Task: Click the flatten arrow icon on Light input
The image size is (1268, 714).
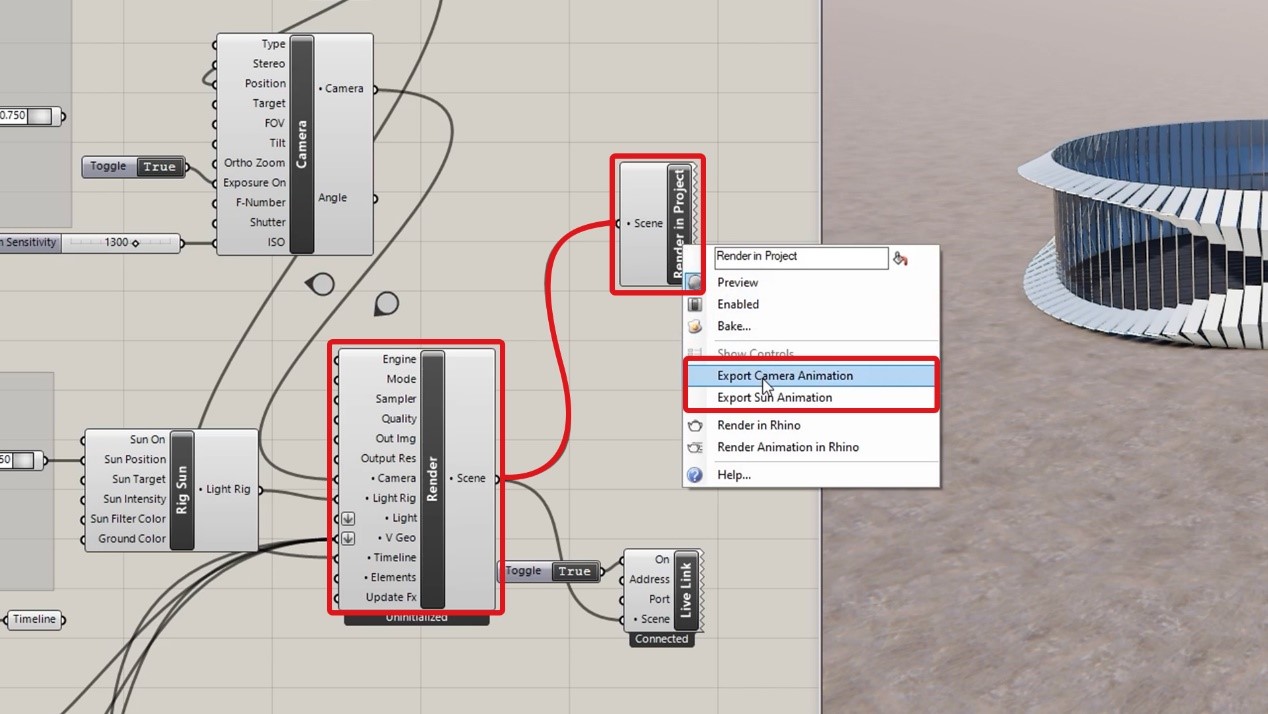Action: pyautogui.click(x=348, y=518)
